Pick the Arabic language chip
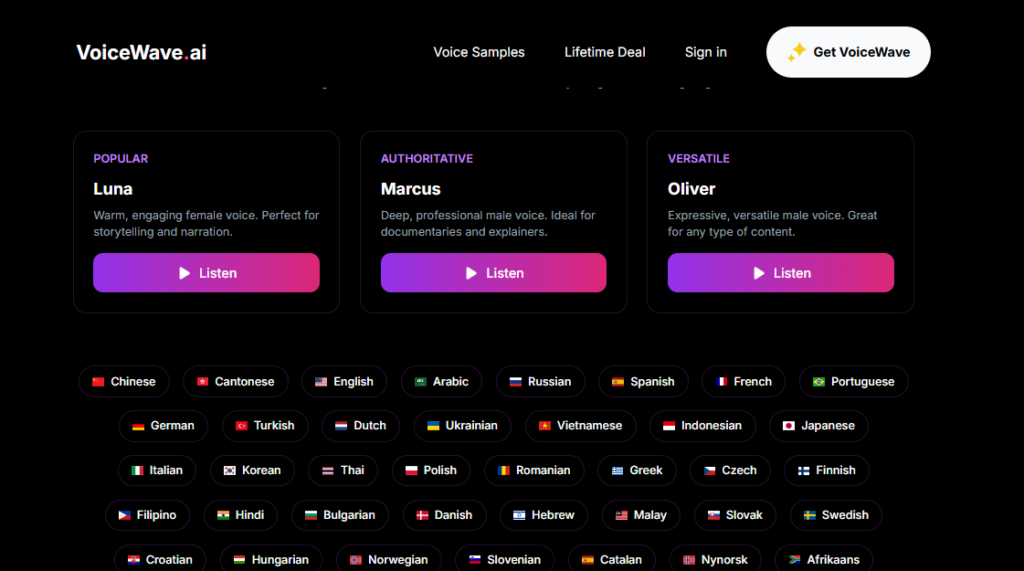Screen dimensions: 1024x571 441,382
